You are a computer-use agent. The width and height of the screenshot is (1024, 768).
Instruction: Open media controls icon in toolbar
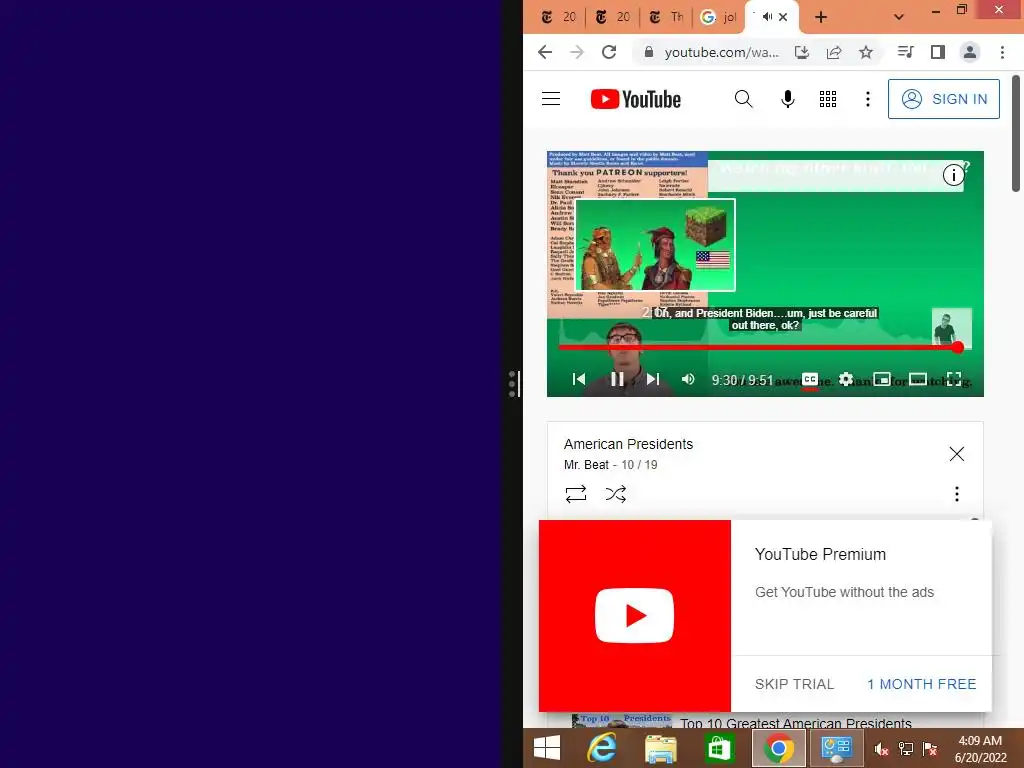pos(905,52)
